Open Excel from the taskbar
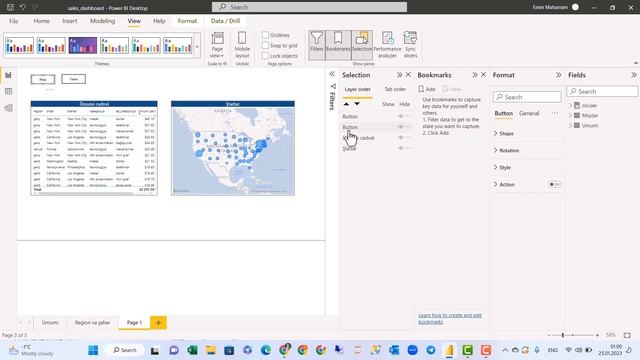Image resolution: width=640 pixels, height=360 pixels. 192,350
